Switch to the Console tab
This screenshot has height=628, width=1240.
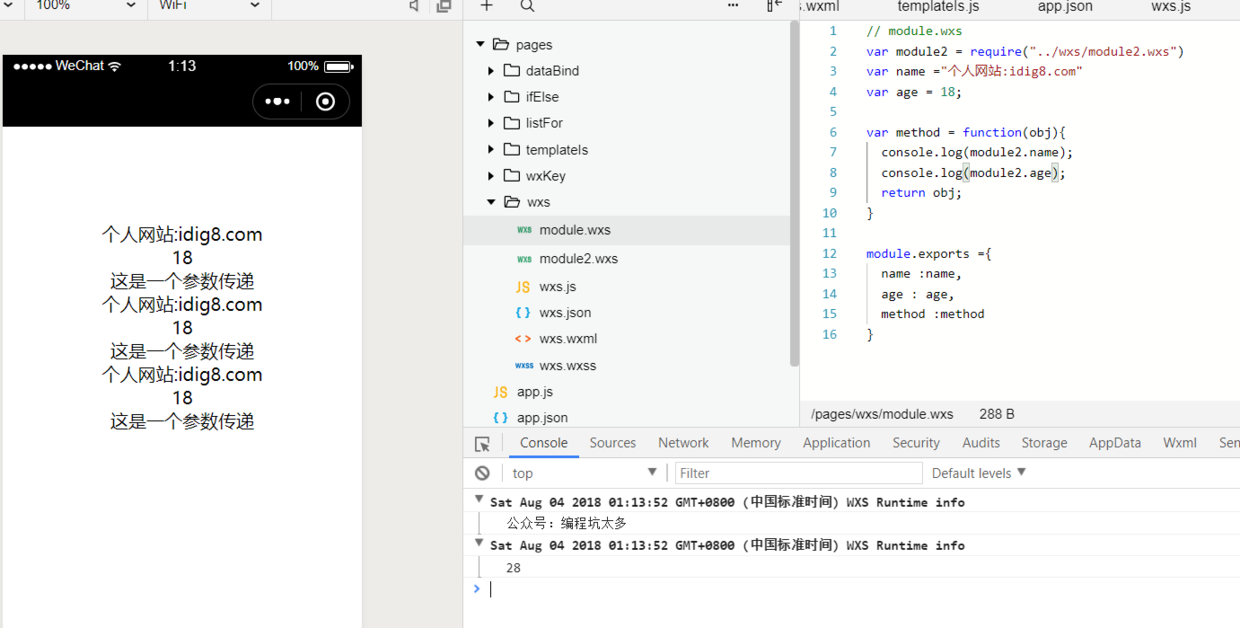pos(544,443)
